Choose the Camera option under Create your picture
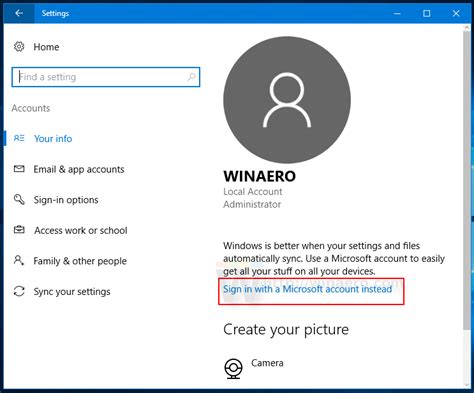This screenshot has height=393, width=474. 267,363
